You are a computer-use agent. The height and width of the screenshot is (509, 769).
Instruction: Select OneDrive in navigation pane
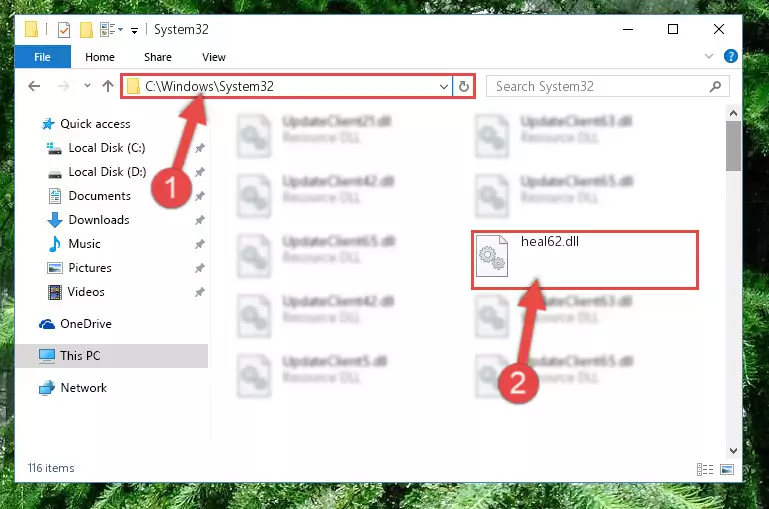[x=86, y=324]
